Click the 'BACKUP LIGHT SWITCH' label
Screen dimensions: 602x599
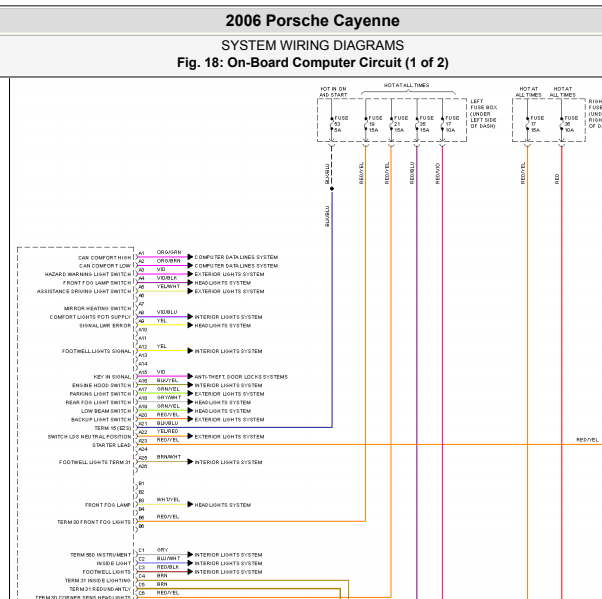(x=101, y=420)
